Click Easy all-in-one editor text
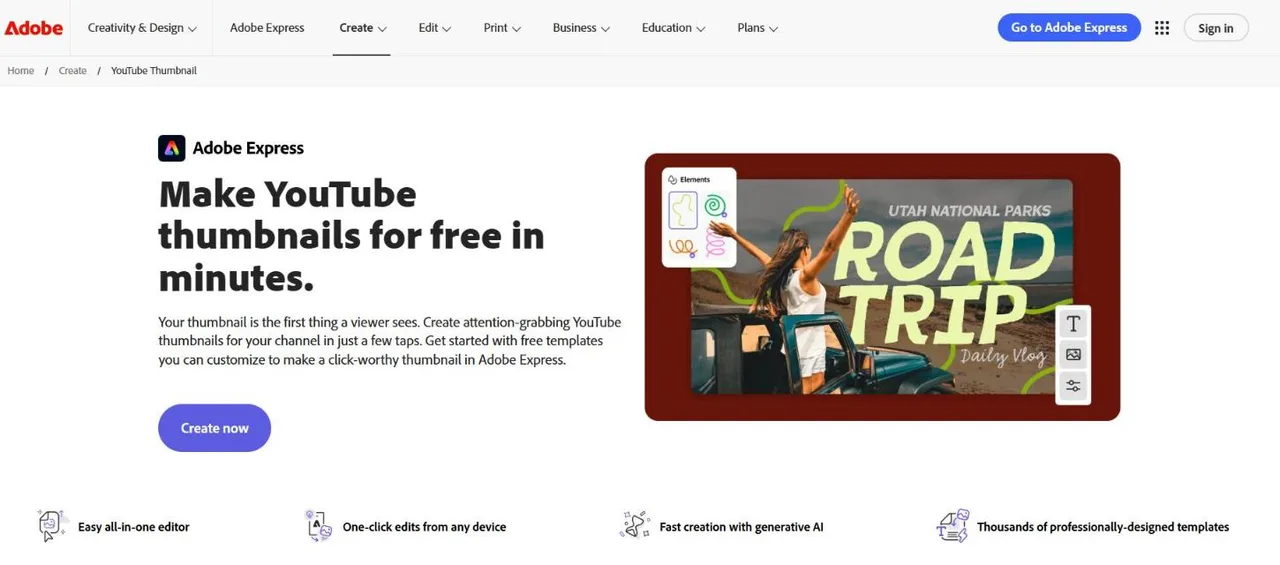The image size is (1280, 565). click(133, 527)
